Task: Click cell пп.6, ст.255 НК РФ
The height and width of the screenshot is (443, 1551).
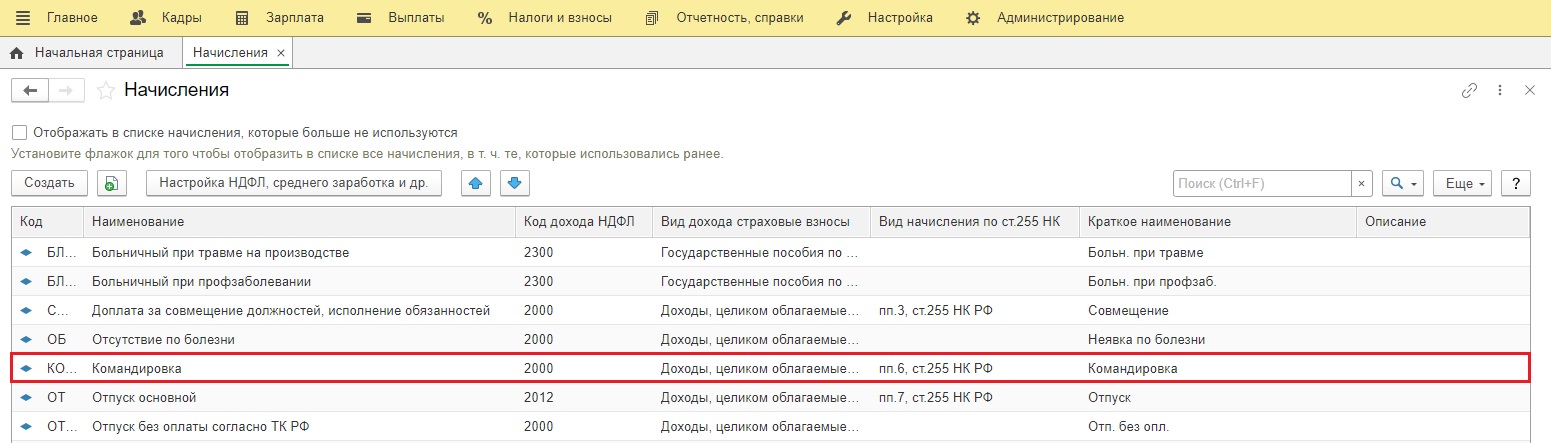Action: click(x=975, y=368)
